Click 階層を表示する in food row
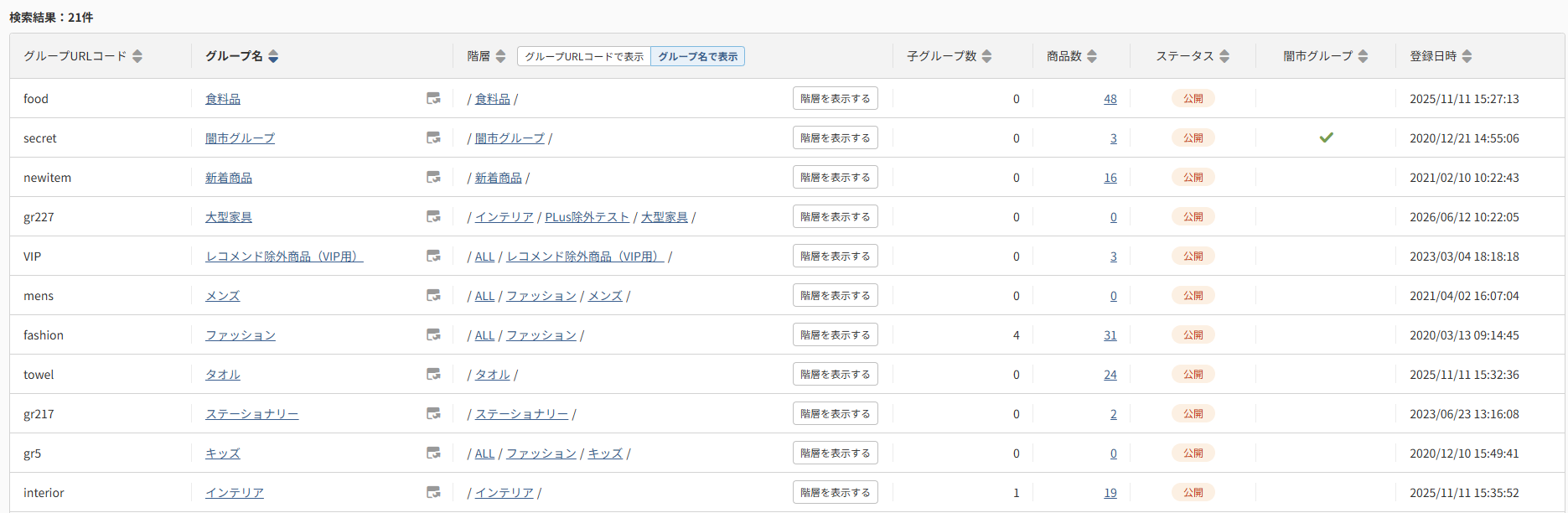This screenshot has height=513, width=1568. click(836, 99)
